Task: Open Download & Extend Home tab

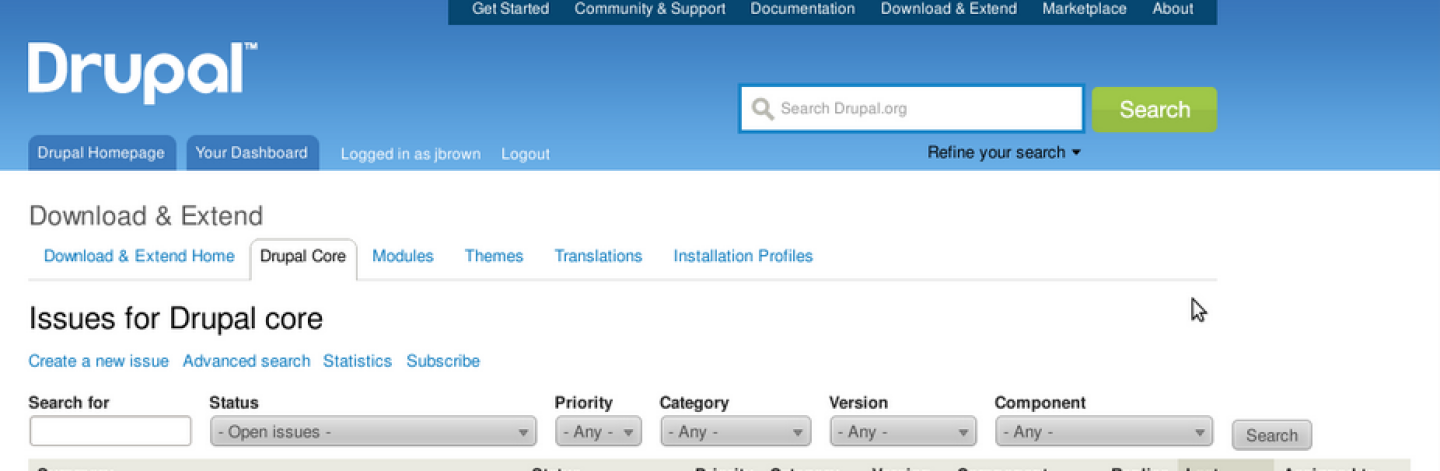Action: coord(139,256)
